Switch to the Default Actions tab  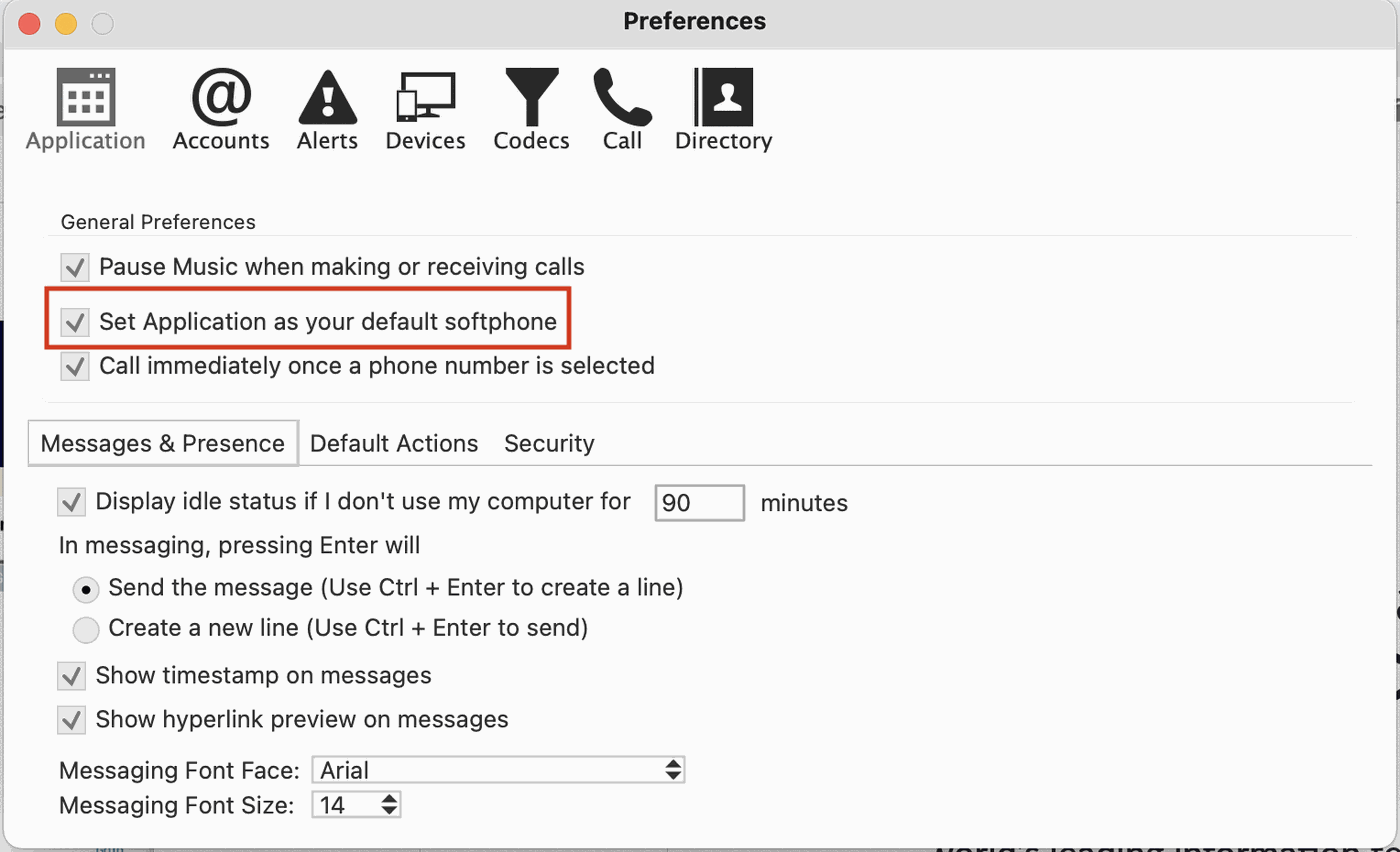394,443
